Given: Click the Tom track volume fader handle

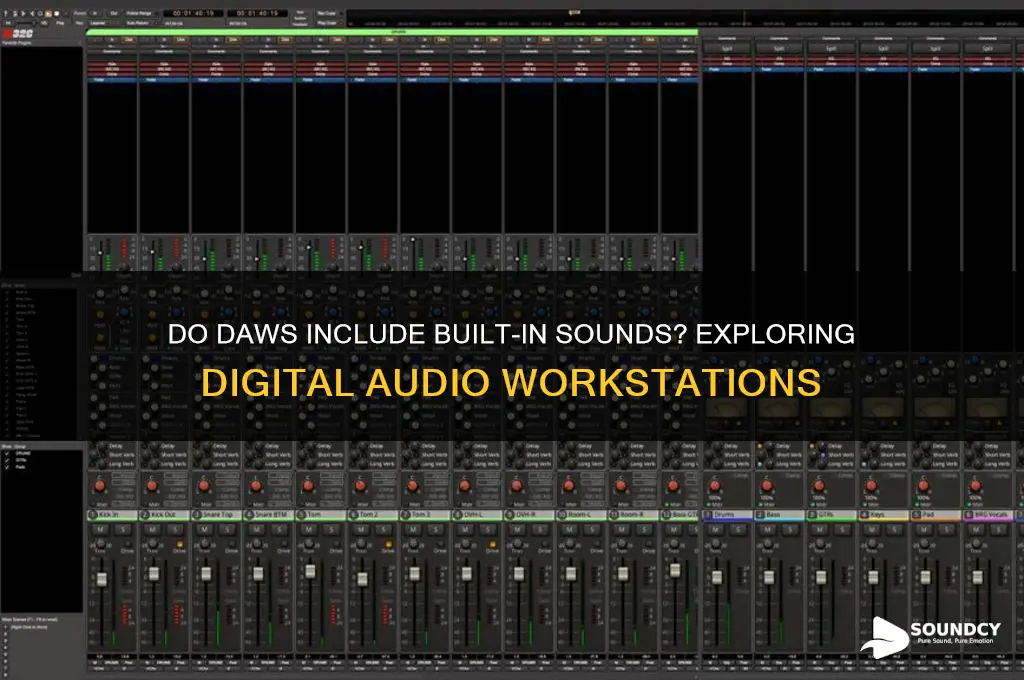Looking at the screenshot, I should pyautogui.click(x=310, y=571).
